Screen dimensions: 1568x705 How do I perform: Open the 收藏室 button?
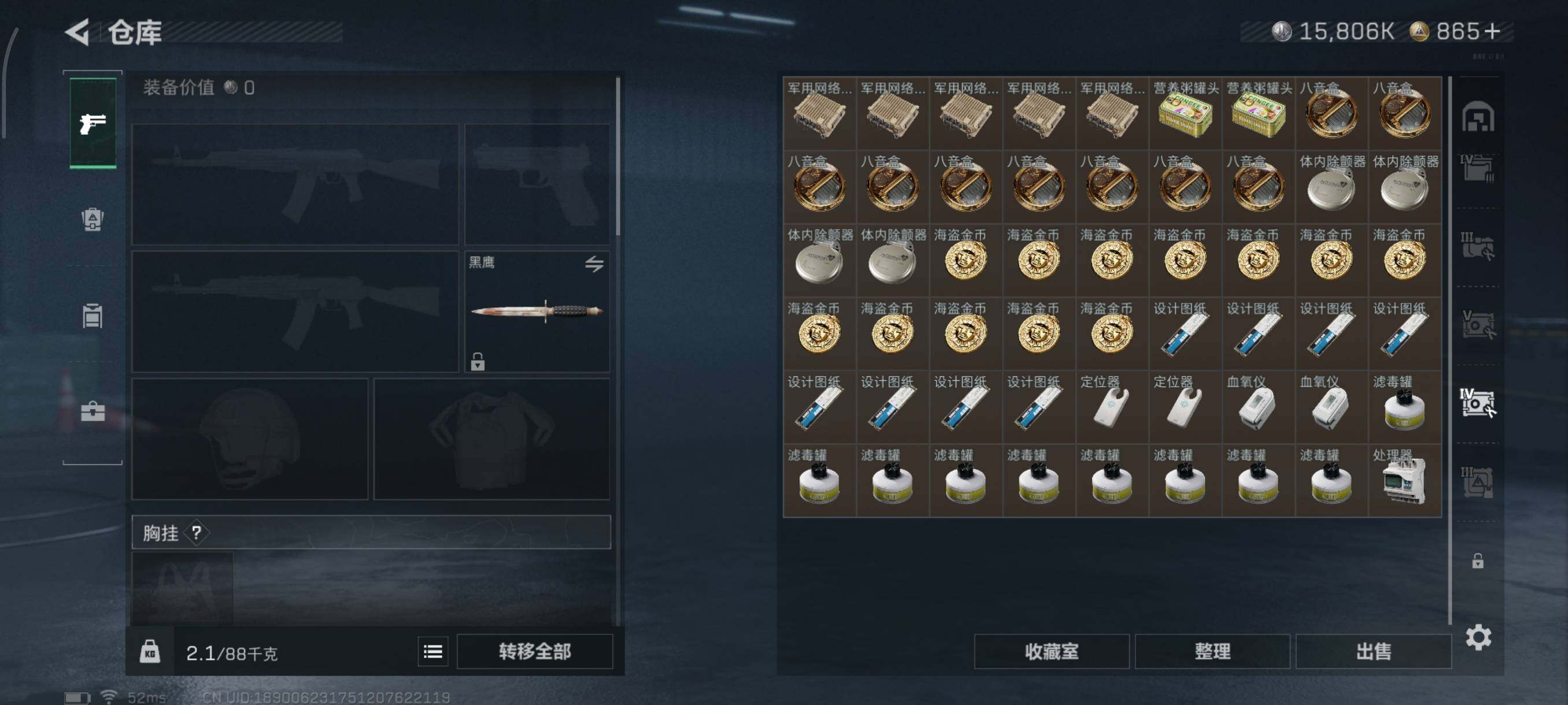pos(1051,651)
